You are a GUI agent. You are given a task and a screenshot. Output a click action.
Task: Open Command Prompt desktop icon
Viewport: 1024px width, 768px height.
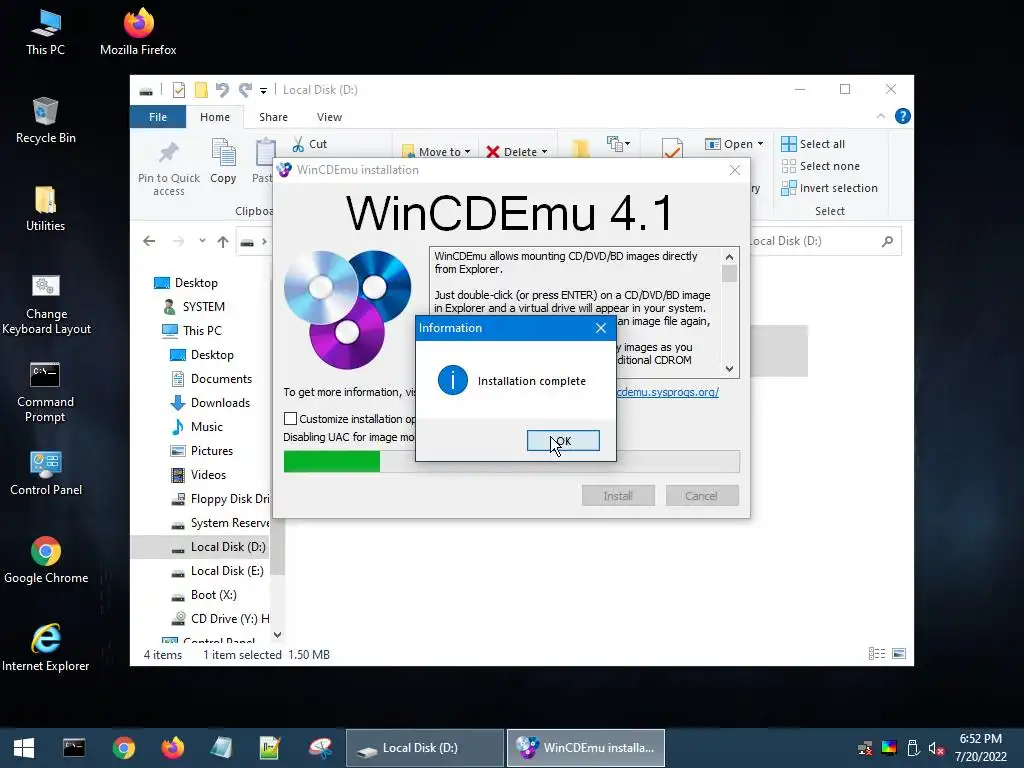46,392
